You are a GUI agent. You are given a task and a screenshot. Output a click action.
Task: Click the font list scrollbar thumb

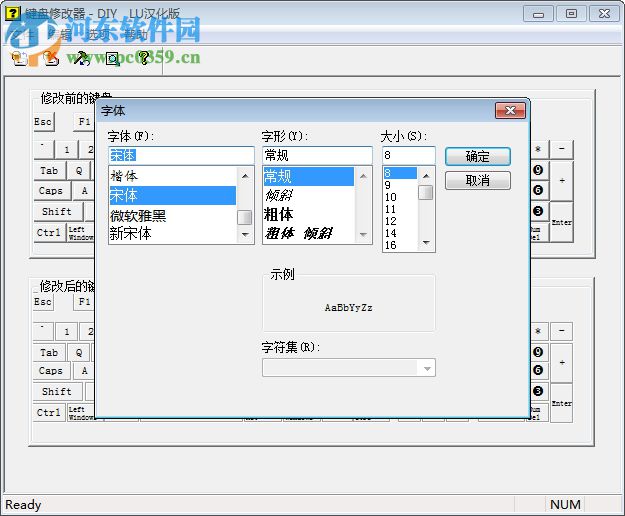coord(244,218)
